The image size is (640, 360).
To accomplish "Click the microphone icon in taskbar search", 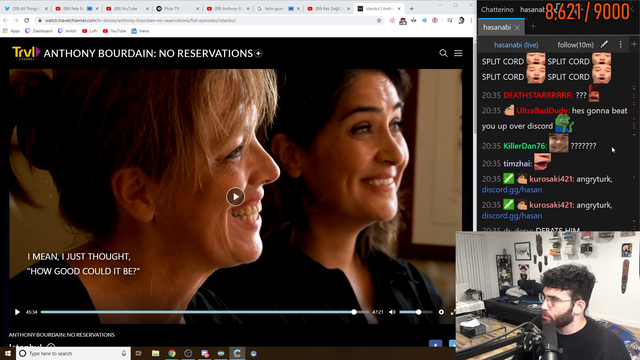I will (x=124, y=353).
